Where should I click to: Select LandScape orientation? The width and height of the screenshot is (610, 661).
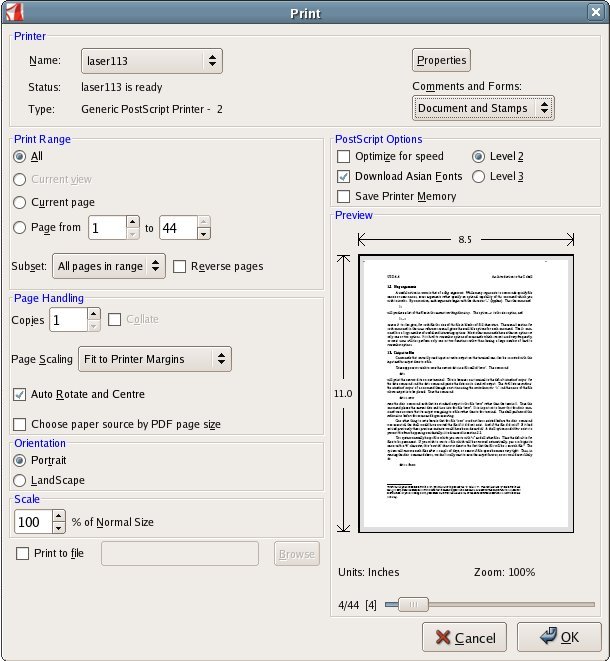pyautogui.click(x=19, y=480)
